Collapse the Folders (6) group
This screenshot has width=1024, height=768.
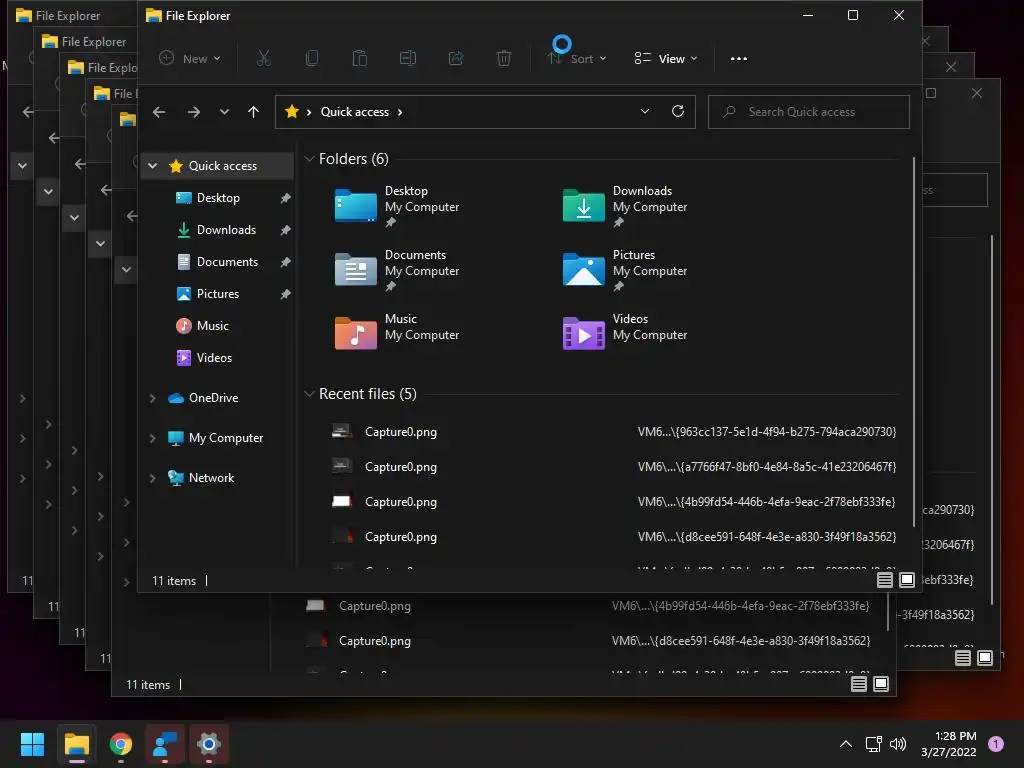coord(310,159)
